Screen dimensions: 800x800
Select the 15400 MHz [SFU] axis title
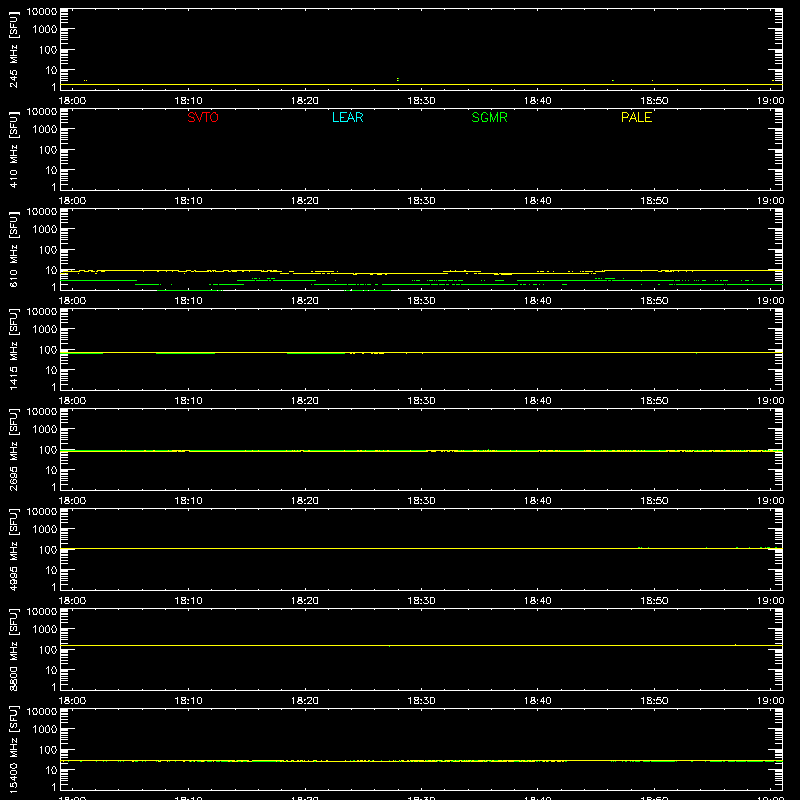pos(13,749)
